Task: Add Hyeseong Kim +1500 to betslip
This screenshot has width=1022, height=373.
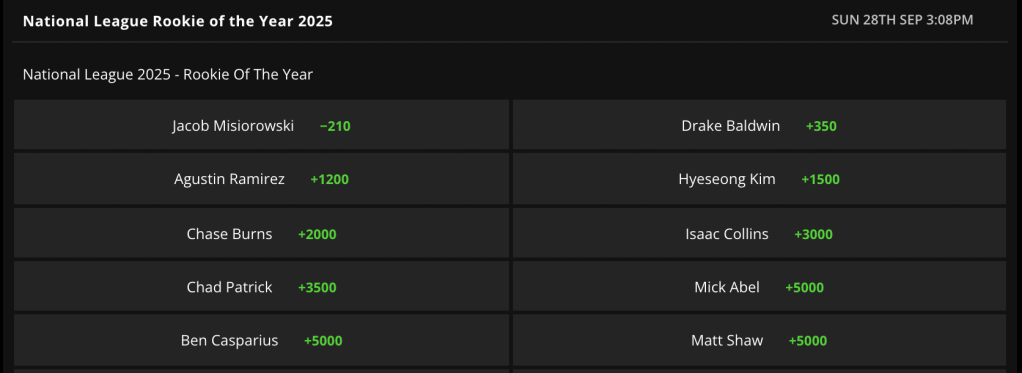Action: pos(759,179)
